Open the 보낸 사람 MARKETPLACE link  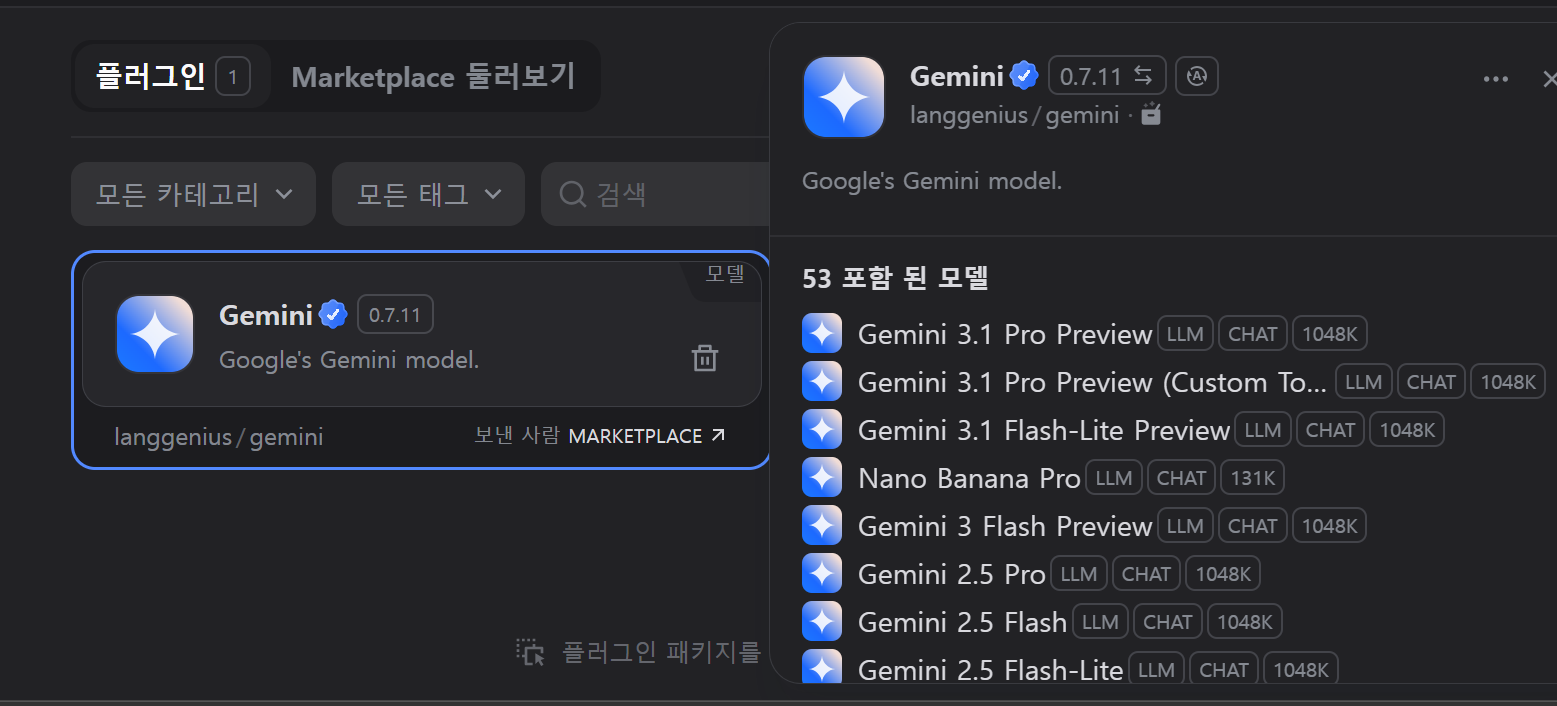[x=600, y=436]
